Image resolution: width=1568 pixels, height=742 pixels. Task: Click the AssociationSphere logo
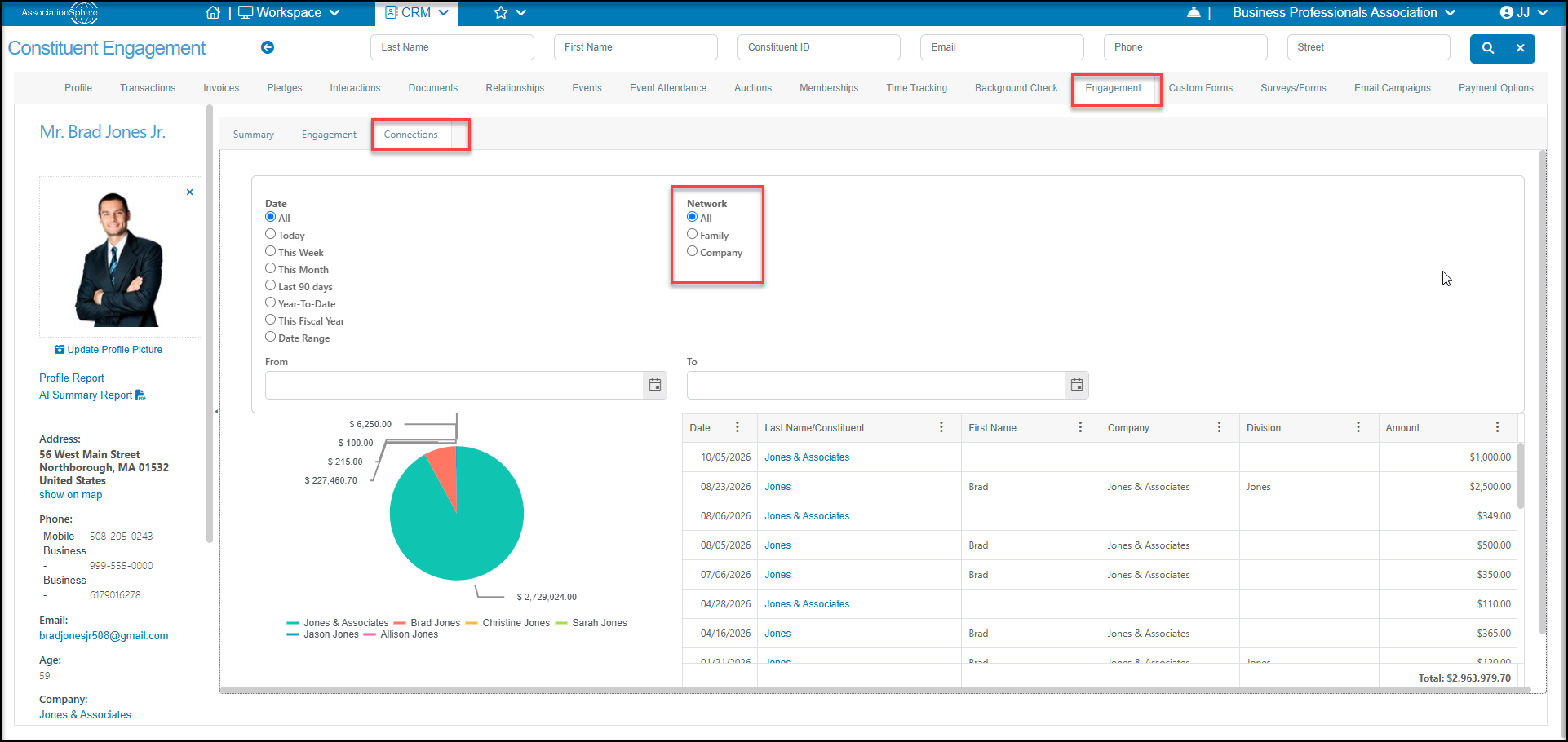coord(60,13)
